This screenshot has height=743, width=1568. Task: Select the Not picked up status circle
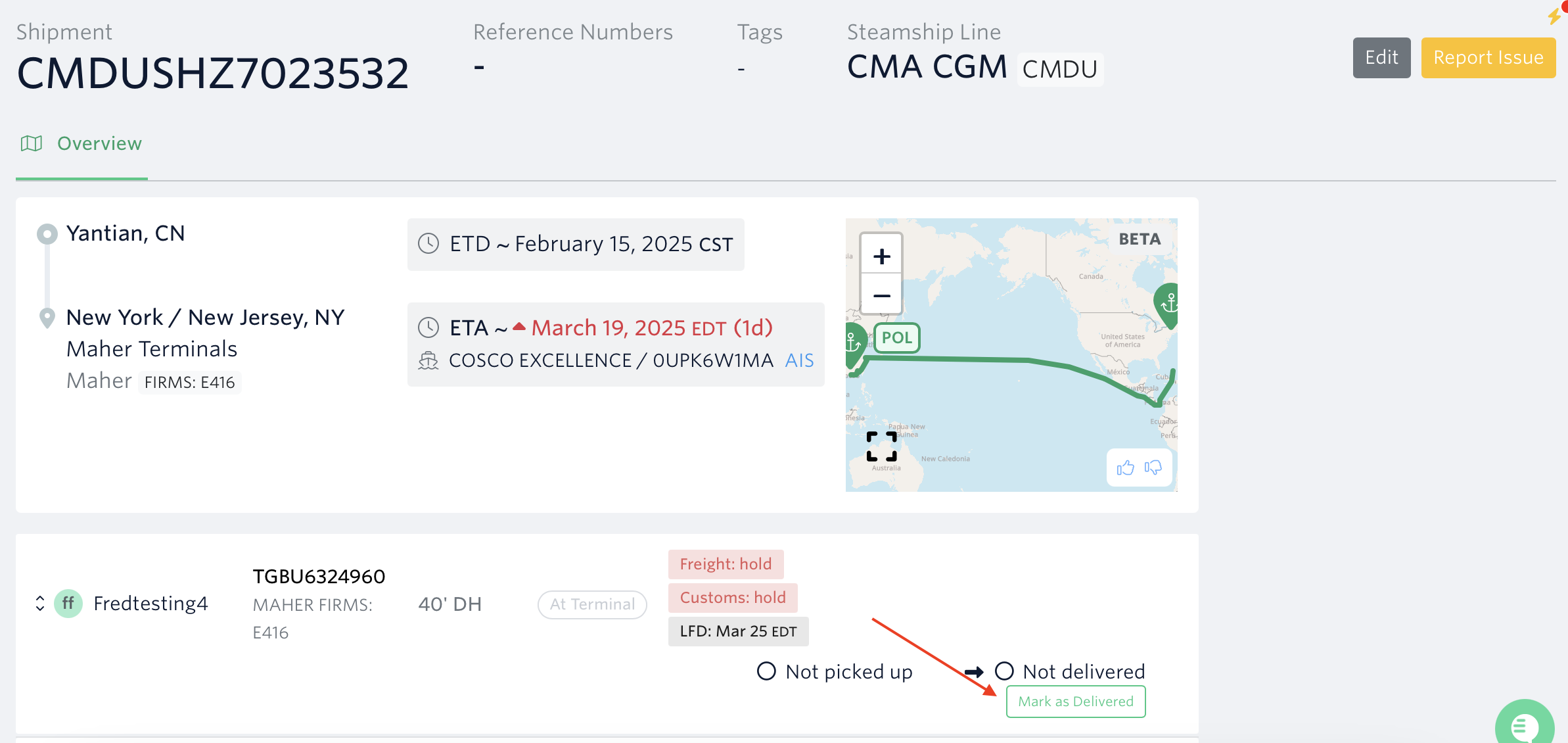(766, 671)
